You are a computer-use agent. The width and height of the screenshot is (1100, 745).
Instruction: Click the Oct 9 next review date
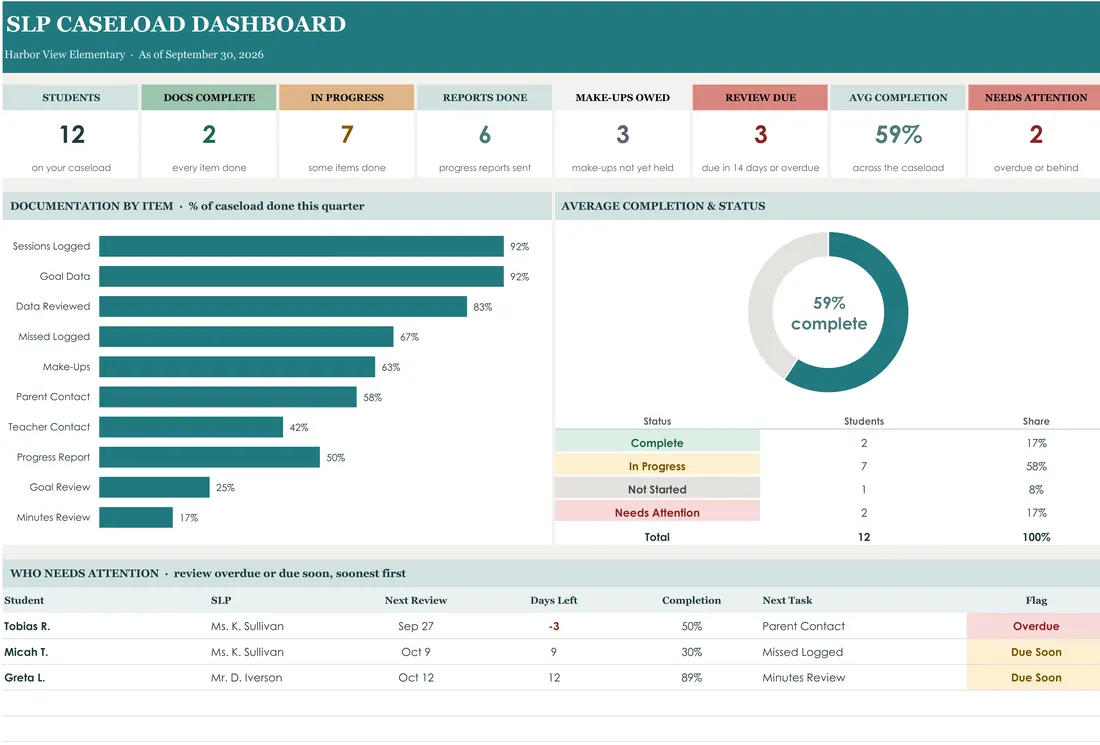[415, 652]
